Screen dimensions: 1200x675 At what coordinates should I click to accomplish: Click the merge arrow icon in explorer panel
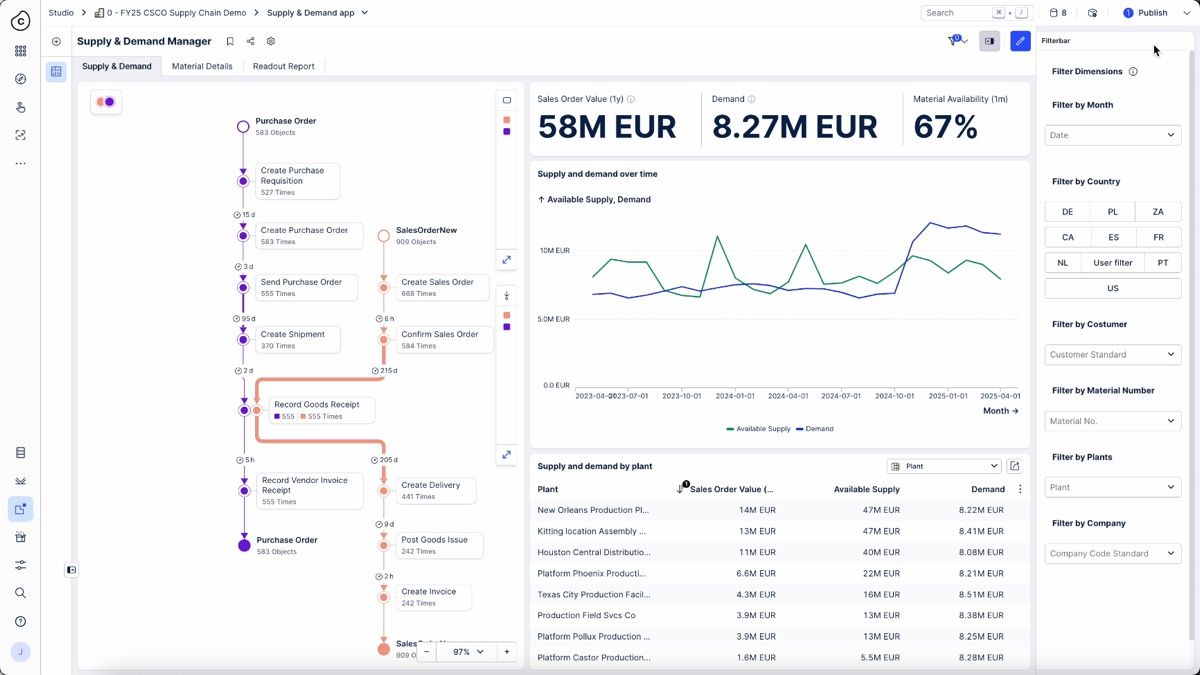pos(507,296)
